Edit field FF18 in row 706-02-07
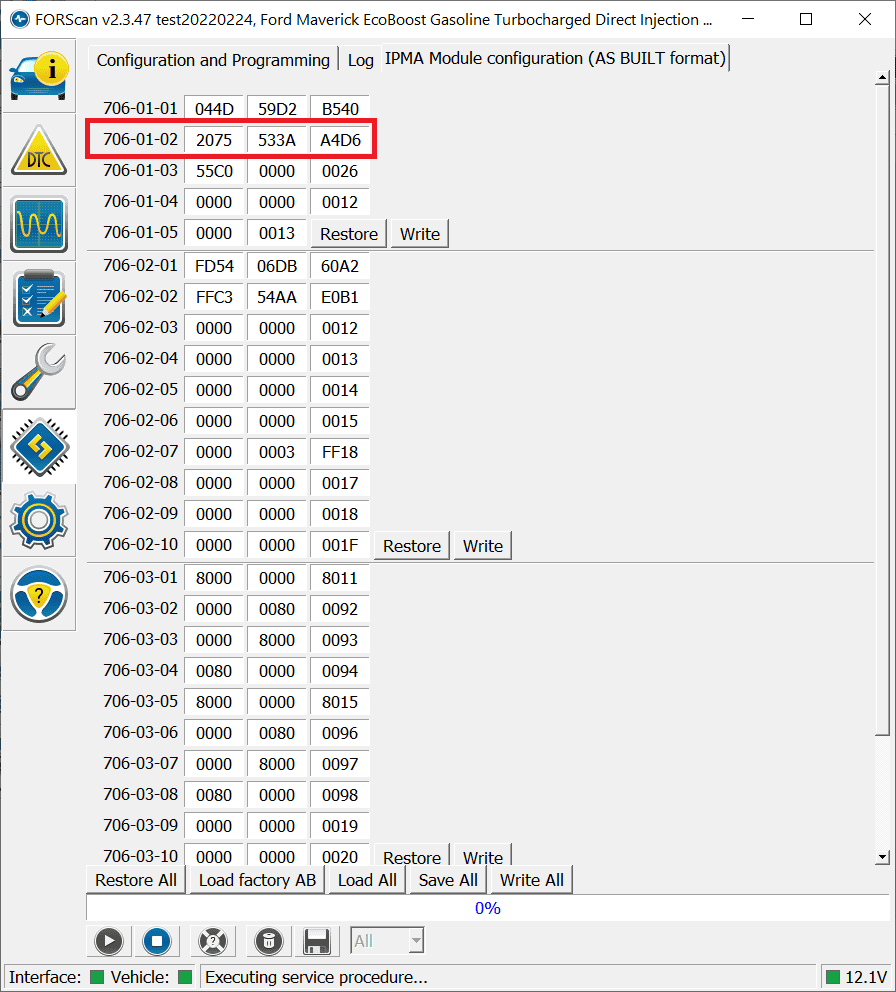The image size is (896, 992). 340,452
